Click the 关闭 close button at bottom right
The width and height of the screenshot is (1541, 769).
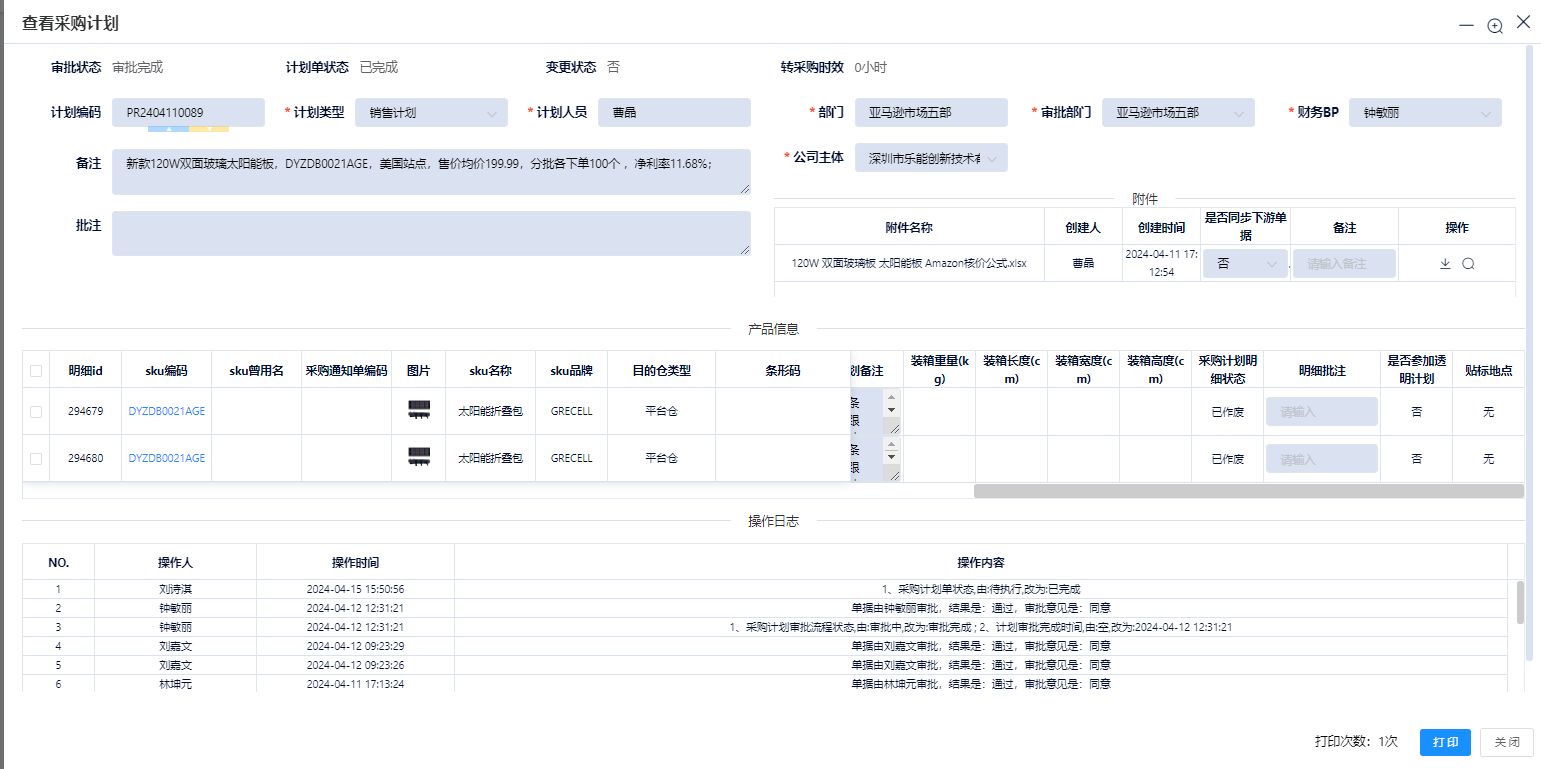click(x=1506, y=742)
